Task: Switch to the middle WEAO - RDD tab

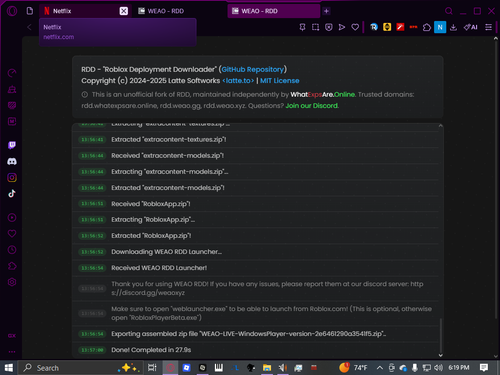Action: [180, 11]
